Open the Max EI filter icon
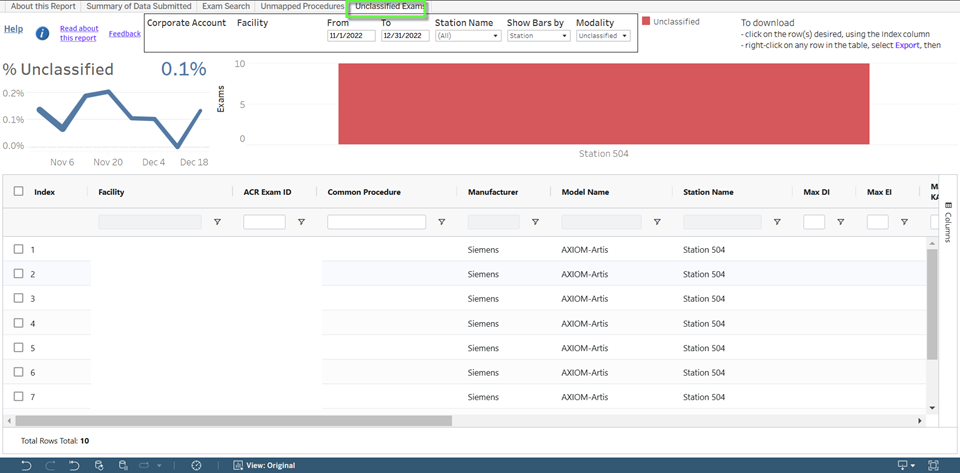The height and width of the screenshot is (473, 960). [904, 222]
